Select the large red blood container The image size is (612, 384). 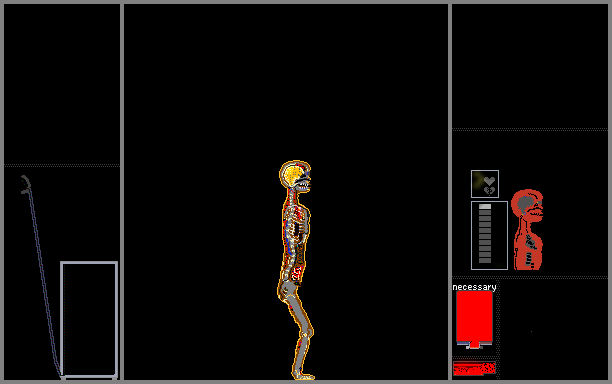tap(474, 316)
